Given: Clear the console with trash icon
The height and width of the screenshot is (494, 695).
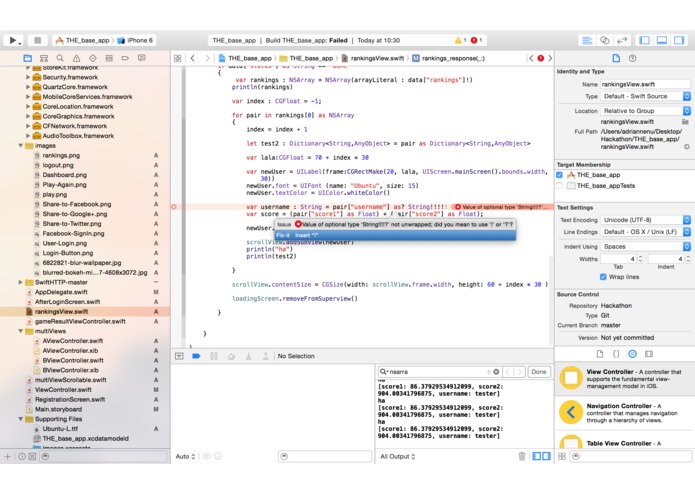Looking at the screenshot, I should click(x=522, y=456).
